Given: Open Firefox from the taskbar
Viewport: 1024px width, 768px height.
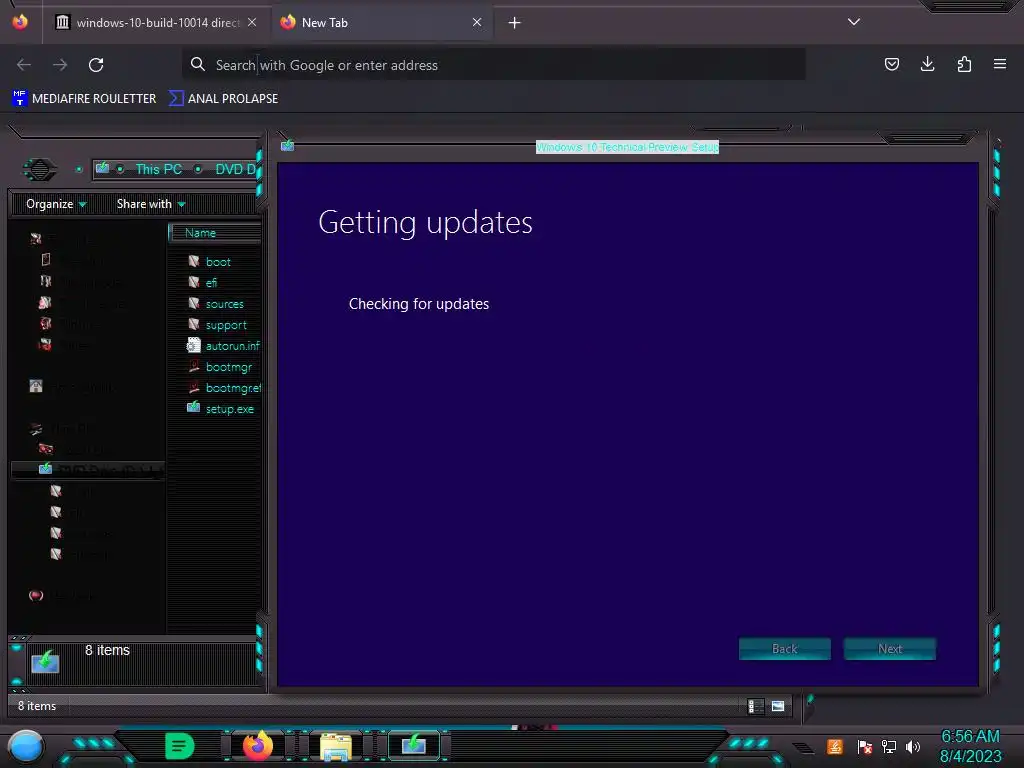Looking at the screenshot, I should tap(257, 746).
